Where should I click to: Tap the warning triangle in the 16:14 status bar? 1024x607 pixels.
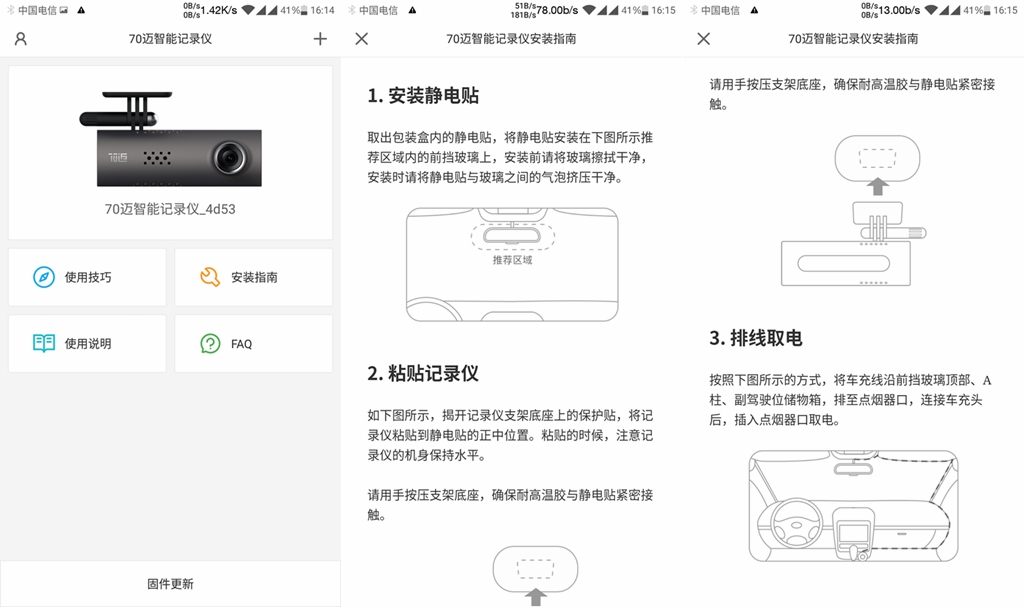click(x=81, y=10)
